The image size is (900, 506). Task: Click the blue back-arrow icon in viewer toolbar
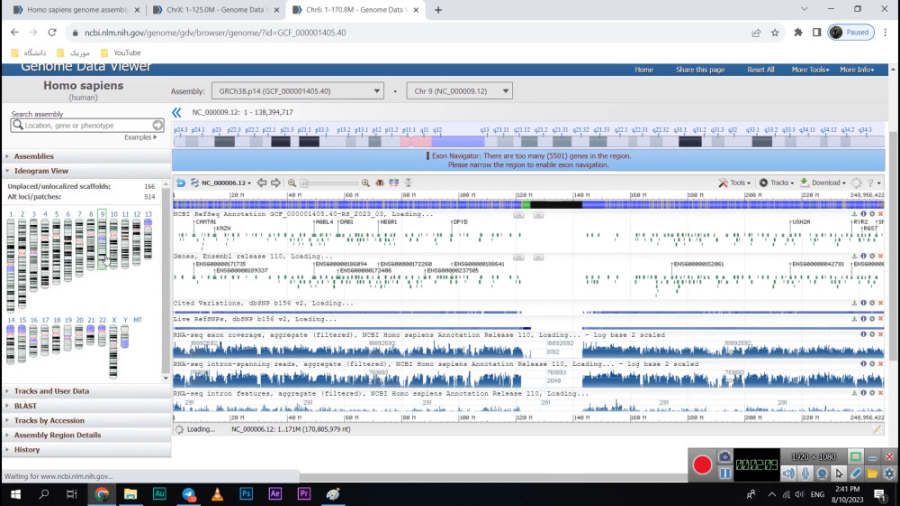tap(180, 183)
